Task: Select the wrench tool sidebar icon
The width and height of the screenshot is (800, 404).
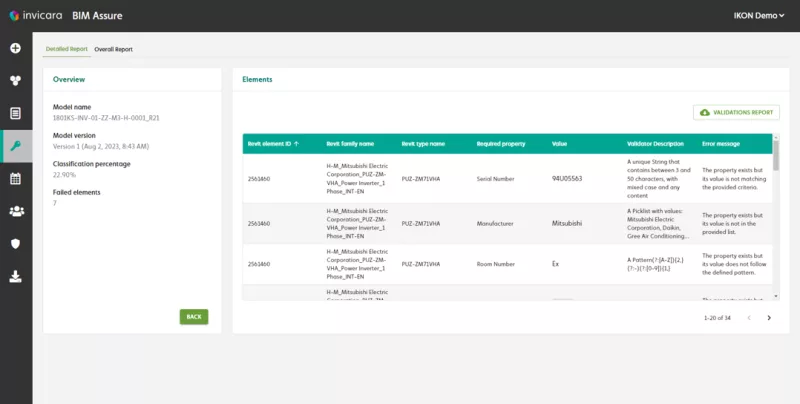Action: click(15, 146)
